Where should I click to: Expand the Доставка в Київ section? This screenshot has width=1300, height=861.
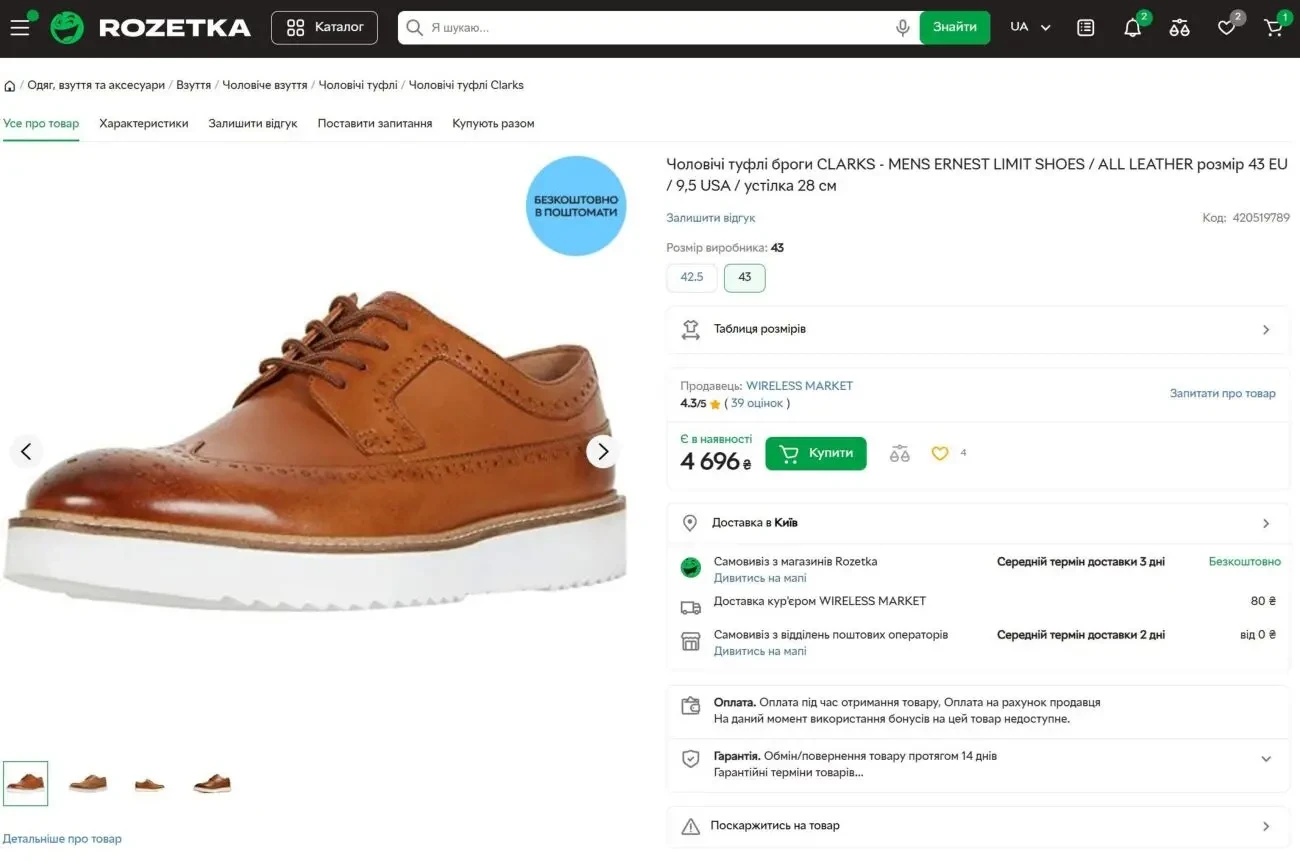(977, 522)
